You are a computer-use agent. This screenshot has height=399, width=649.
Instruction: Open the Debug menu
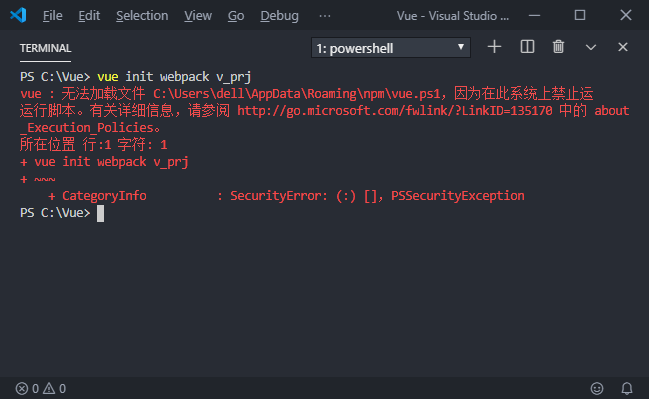(279, 16)
